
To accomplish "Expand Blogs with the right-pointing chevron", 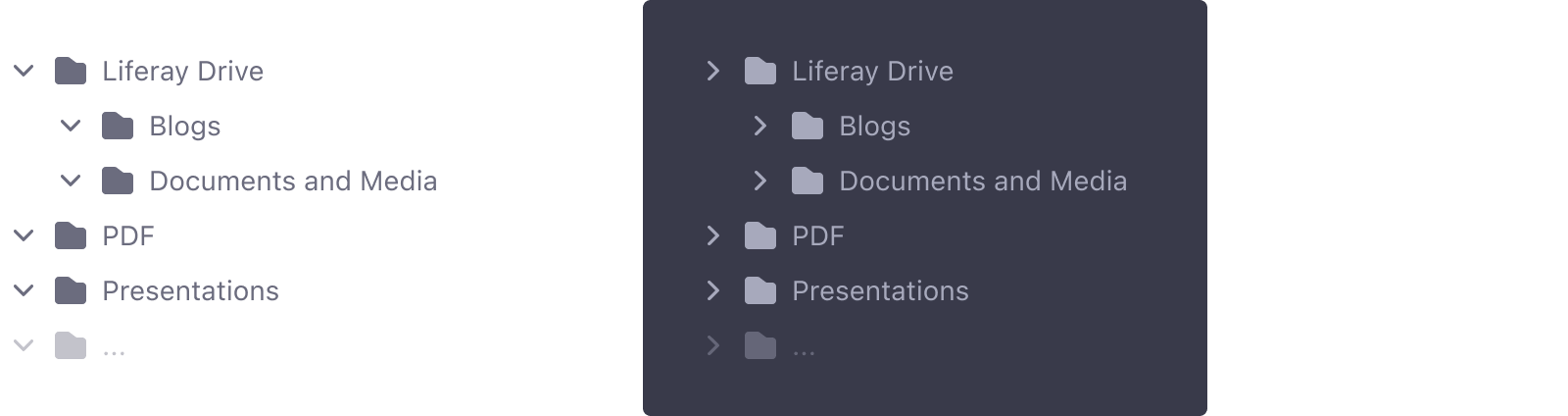I will pos(760,126).
